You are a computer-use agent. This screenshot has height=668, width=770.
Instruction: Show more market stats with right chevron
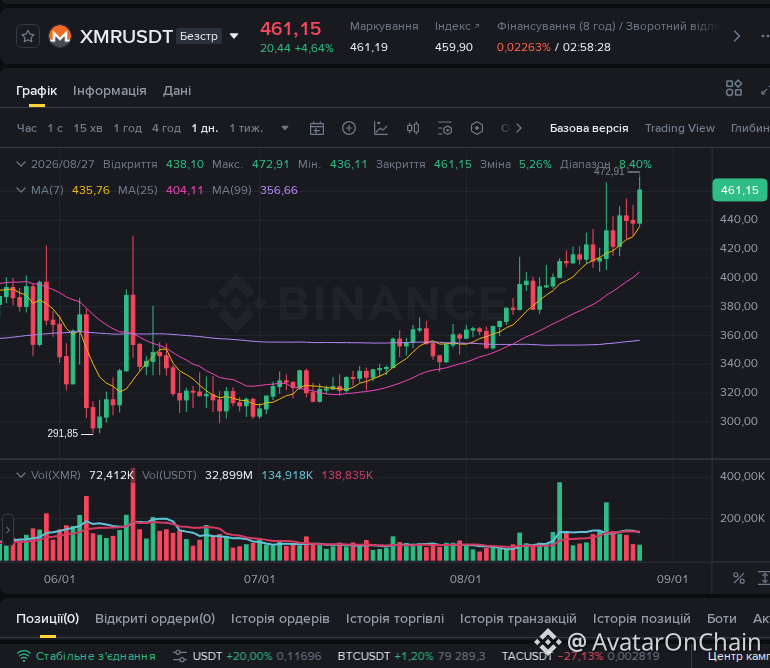[736, 36]
